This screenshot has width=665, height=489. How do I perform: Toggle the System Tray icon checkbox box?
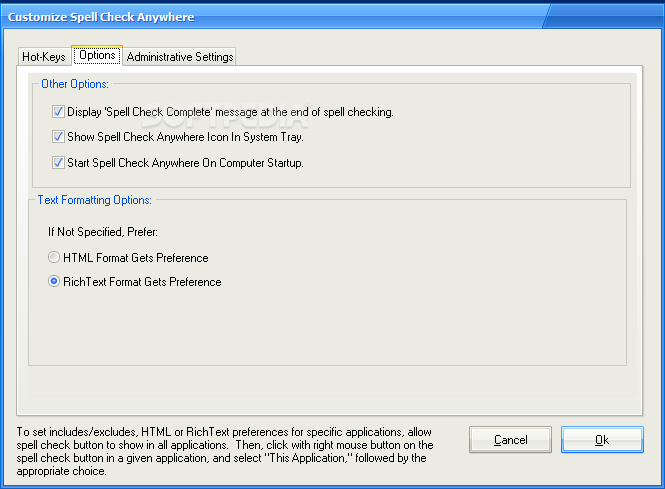click(x=58, y=137)
